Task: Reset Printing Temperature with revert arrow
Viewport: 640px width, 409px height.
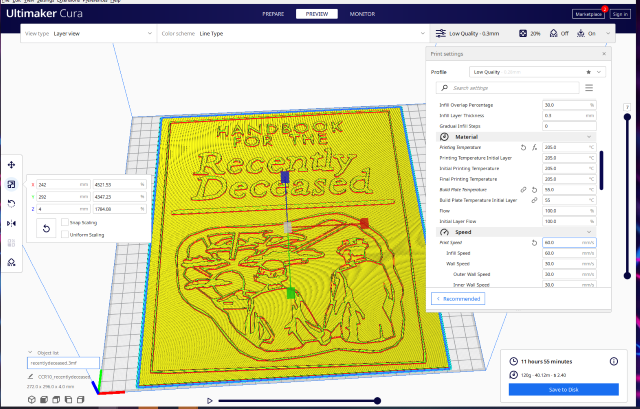Action: tap(523, 147)
